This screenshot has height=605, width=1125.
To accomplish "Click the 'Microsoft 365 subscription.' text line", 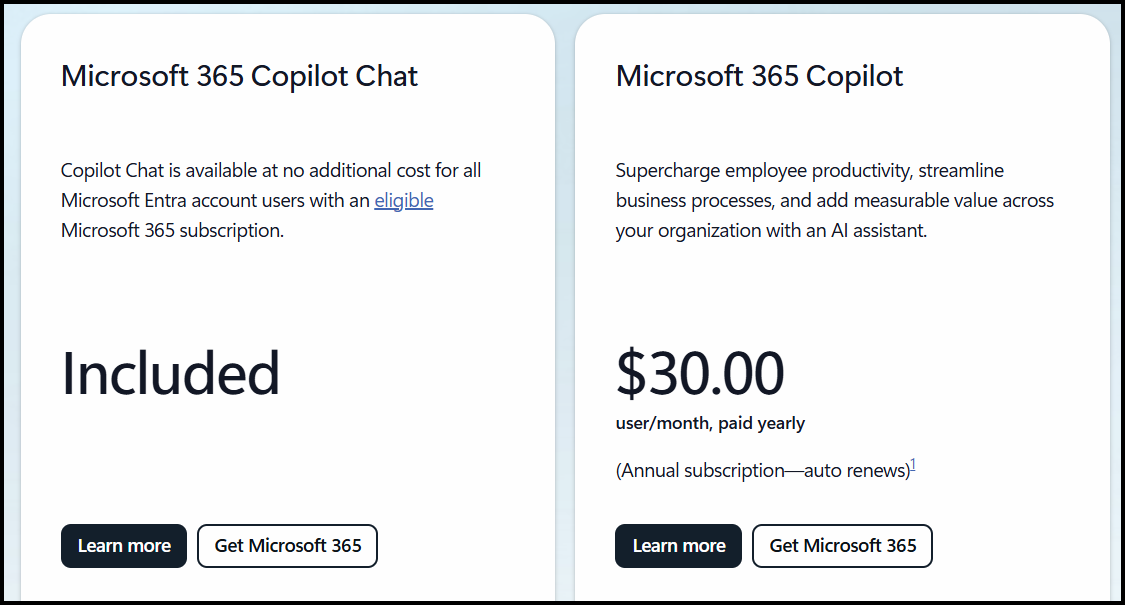I will (172, 230).
